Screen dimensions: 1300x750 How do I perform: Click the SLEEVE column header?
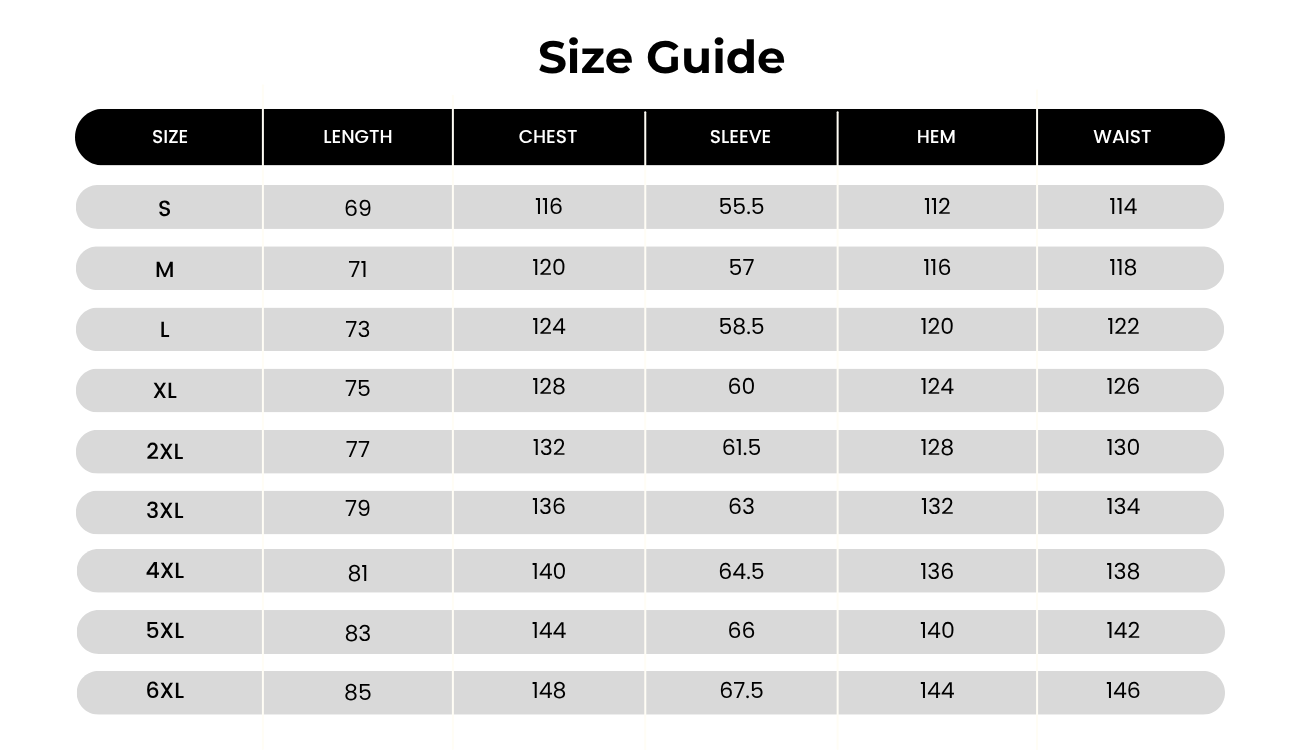pos(740,137)
